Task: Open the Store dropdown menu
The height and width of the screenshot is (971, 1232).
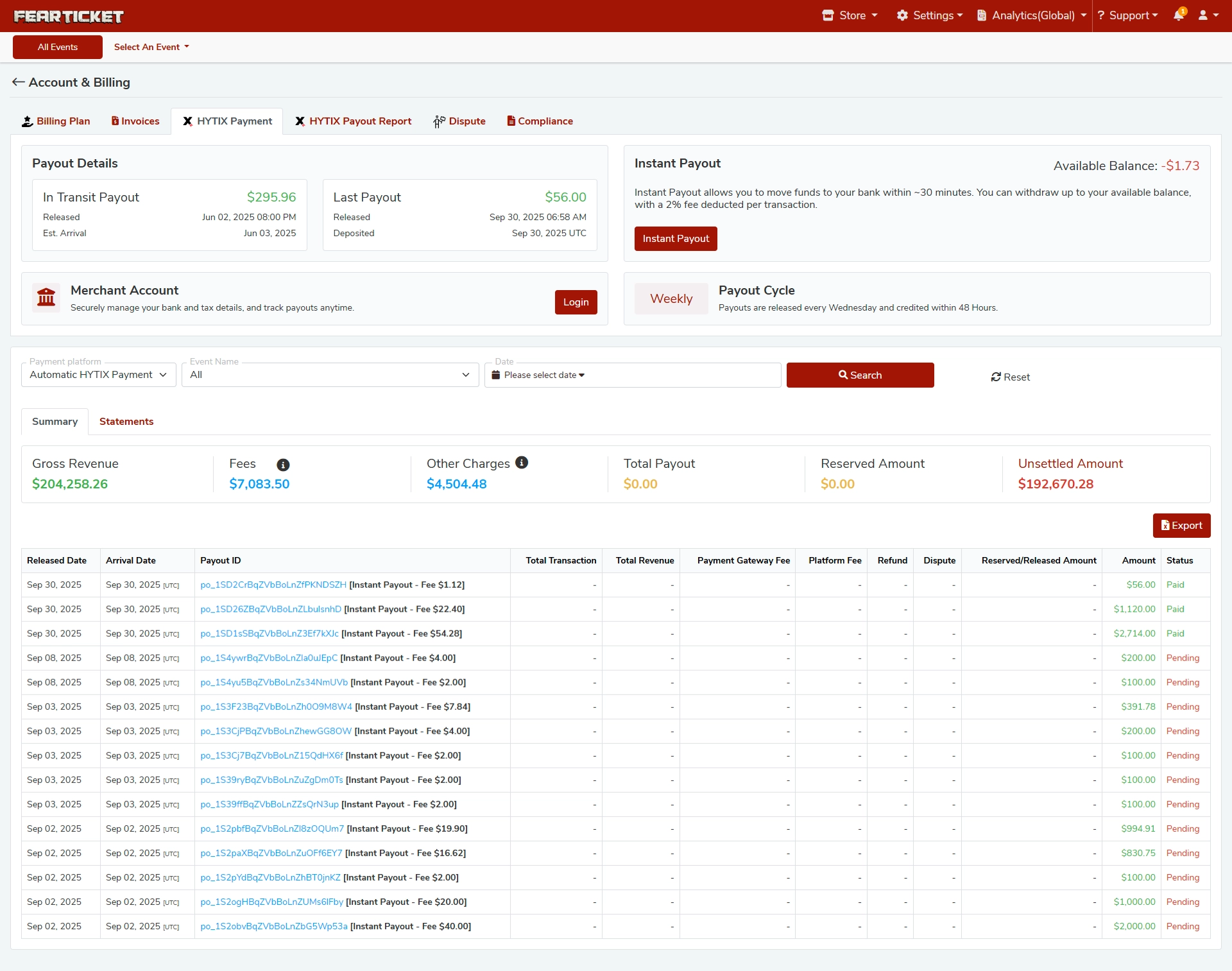Action: [x=850, y=15]
